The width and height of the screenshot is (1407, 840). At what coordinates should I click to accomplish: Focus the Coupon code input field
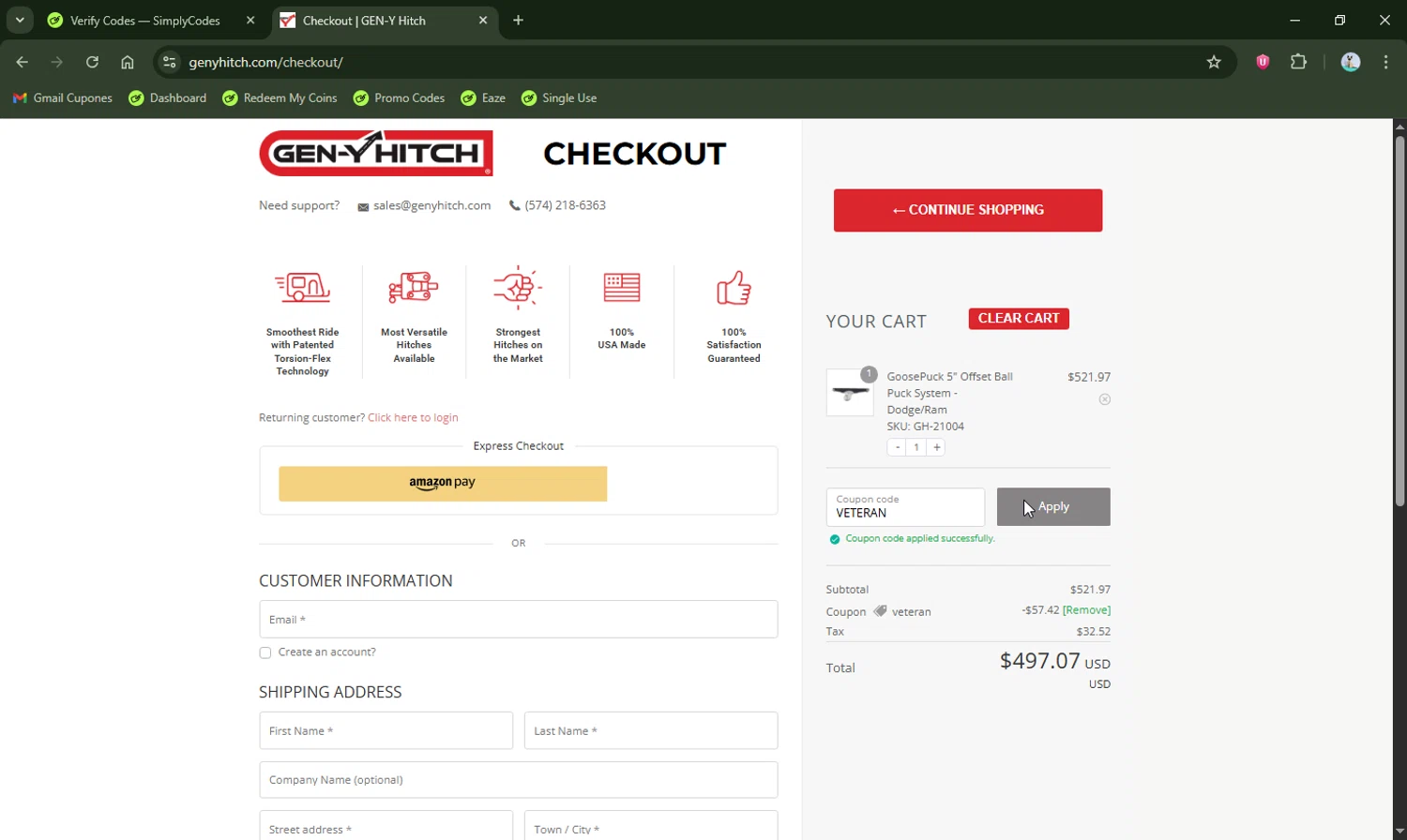click(x=905, y=507)
